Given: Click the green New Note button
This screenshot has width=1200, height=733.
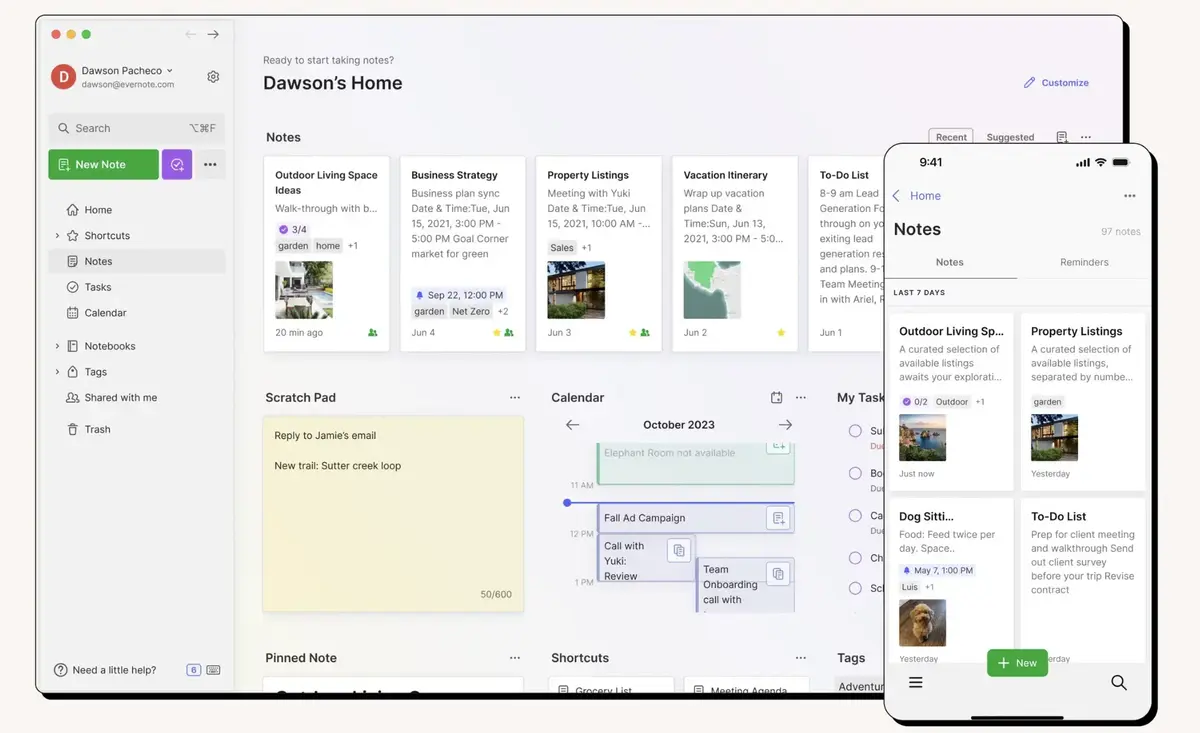Looking at the screenshot, I should click(x=103, y=163).
